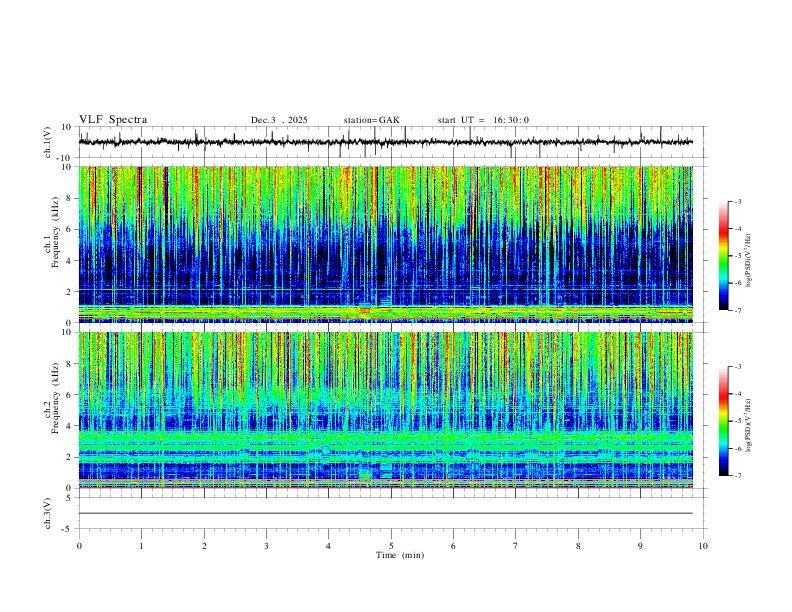This screenshot has width=792, height=612.
Task: Click the ch.1 voltage waveform trace
Action: click(386, 142)
